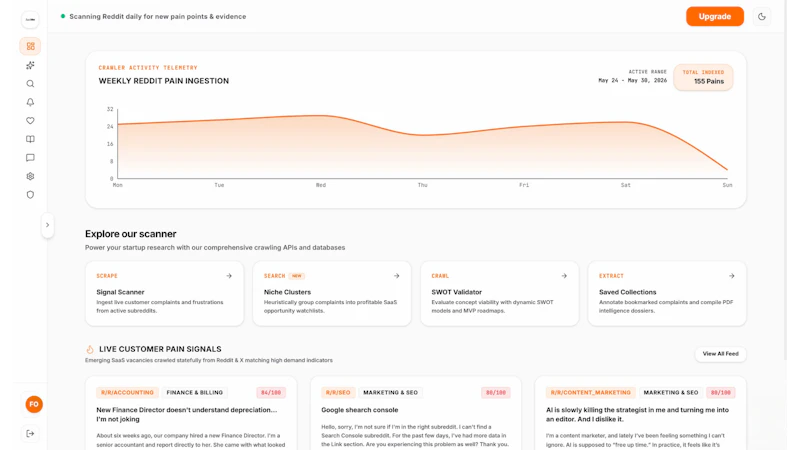The height and width of the screenshot is (450, 800).
Task: Click 'WEEKLY REDDIT PAIN INGESTION' heading
Action: (164, 81)
